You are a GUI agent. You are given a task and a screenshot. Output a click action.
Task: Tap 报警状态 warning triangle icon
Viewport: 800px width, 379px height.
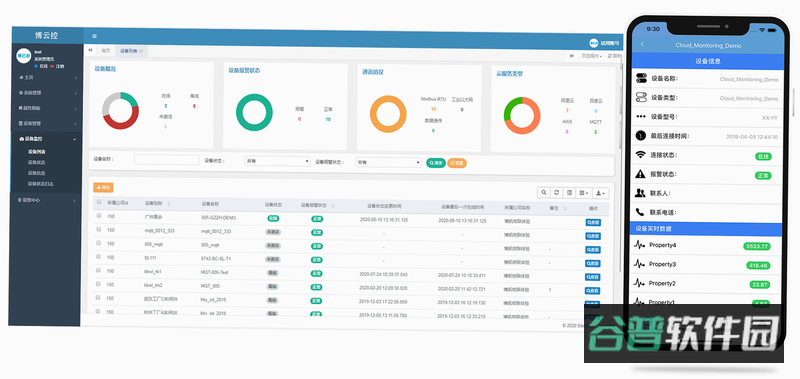[x=640, y=174]
